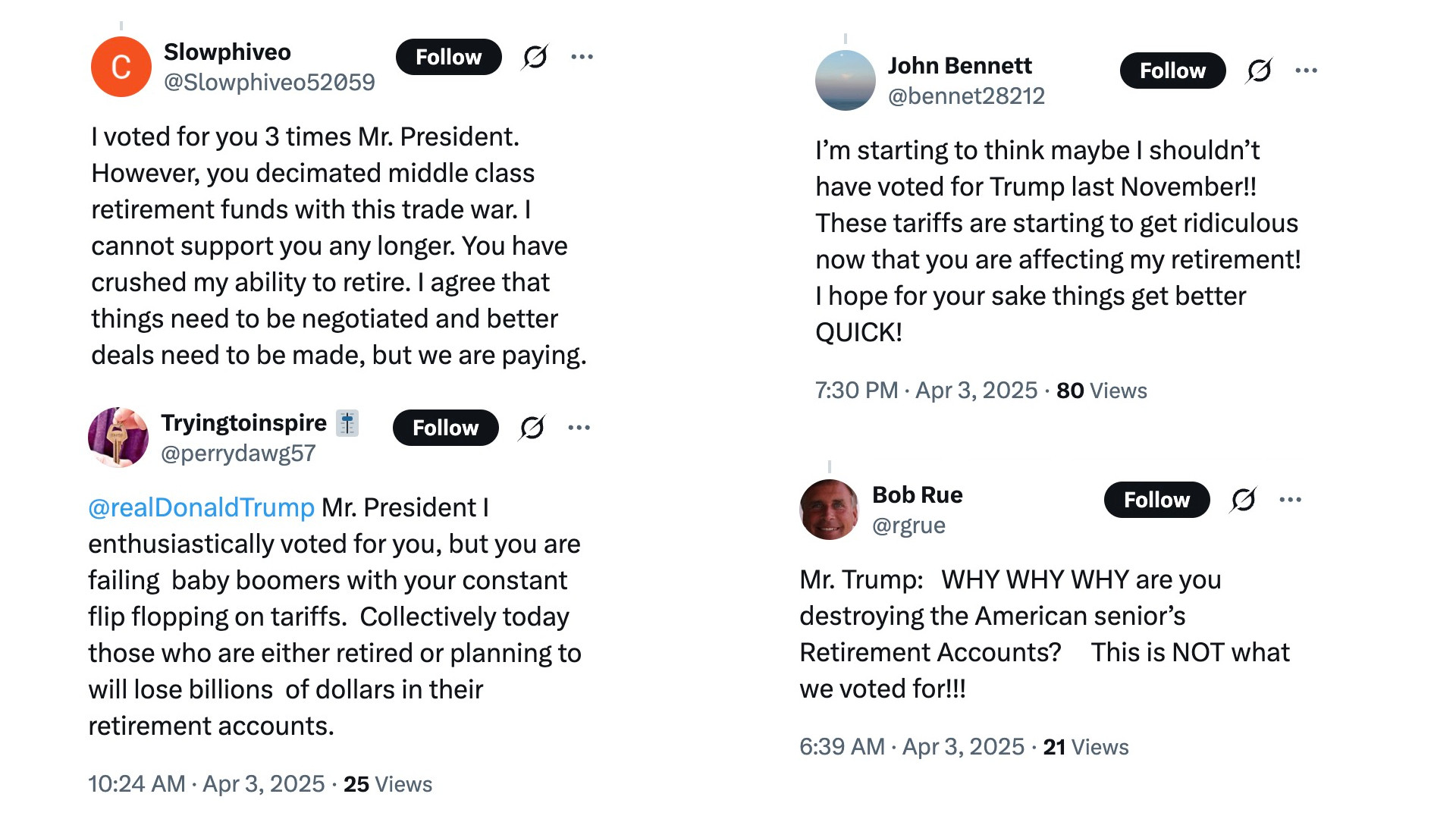Open the more options menu on Slowphiveo's tweet
This screenshot has height=819, width=1456.
(582, 57)
